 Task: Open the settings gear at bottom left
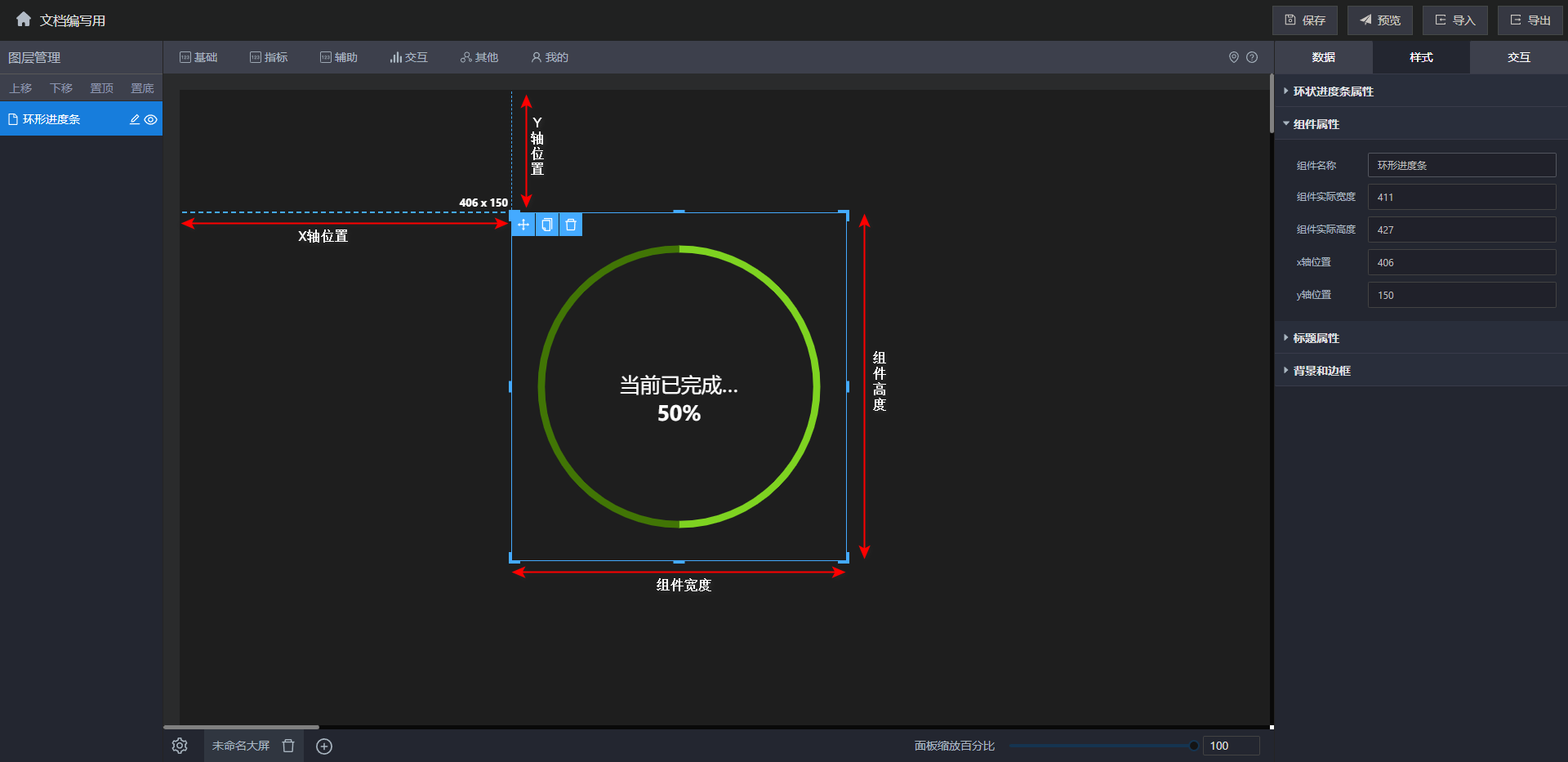pos(180,746)
